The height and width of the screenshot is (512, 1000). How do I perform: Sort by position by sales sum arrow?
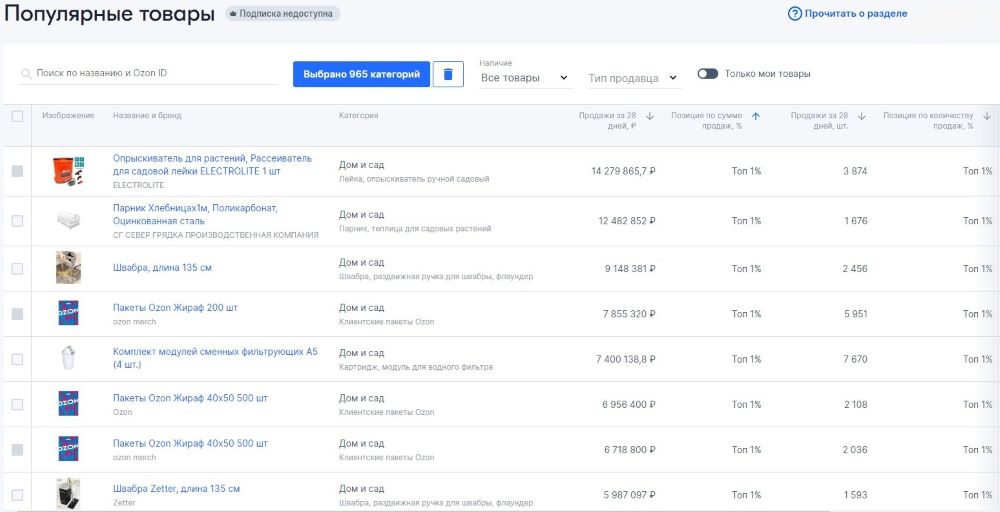click(756, 116)
